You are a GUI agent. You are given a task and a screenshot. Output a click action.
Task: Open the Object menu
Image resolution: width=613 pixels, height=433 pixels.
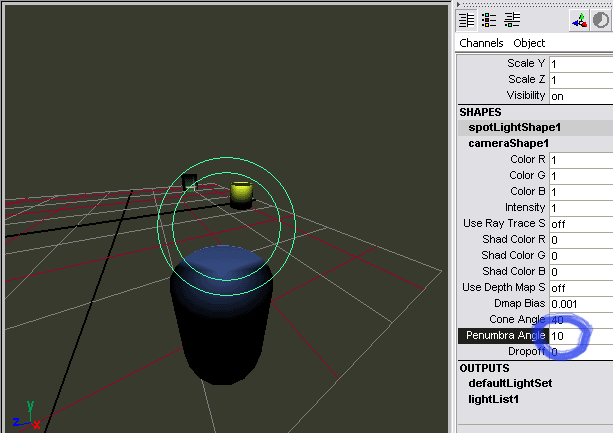(x=529, y=43)
